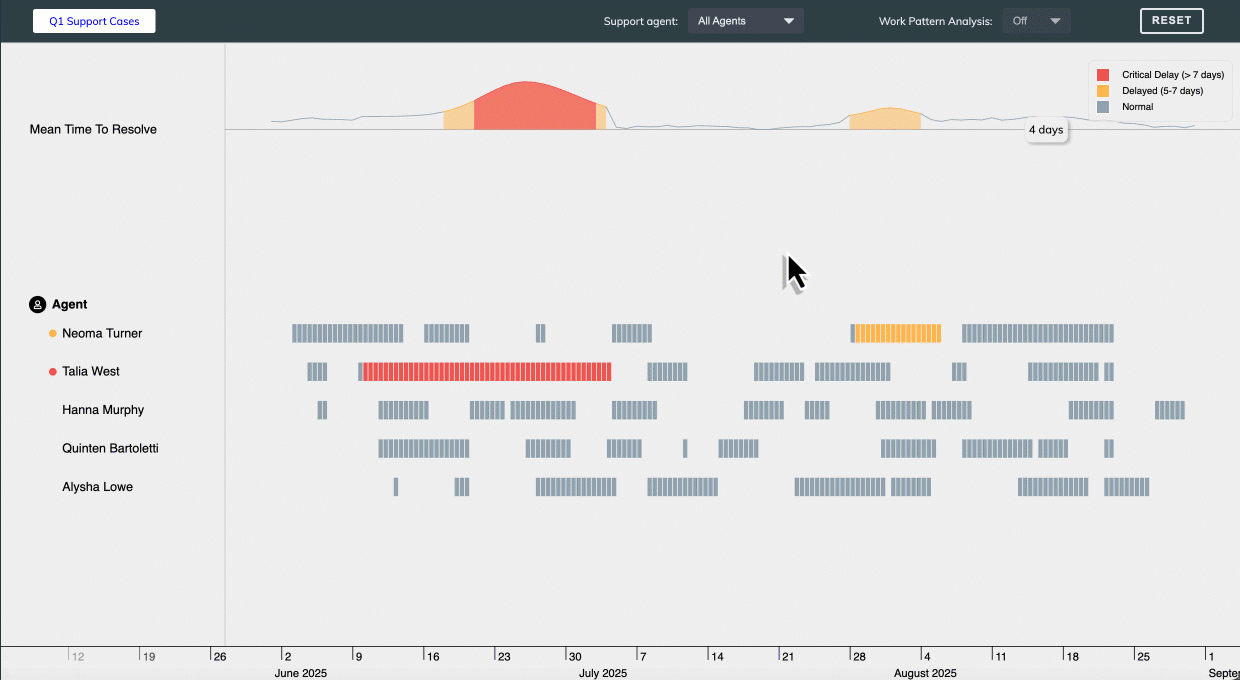Click the Critical Delay red legend square

click(1103, 74)
